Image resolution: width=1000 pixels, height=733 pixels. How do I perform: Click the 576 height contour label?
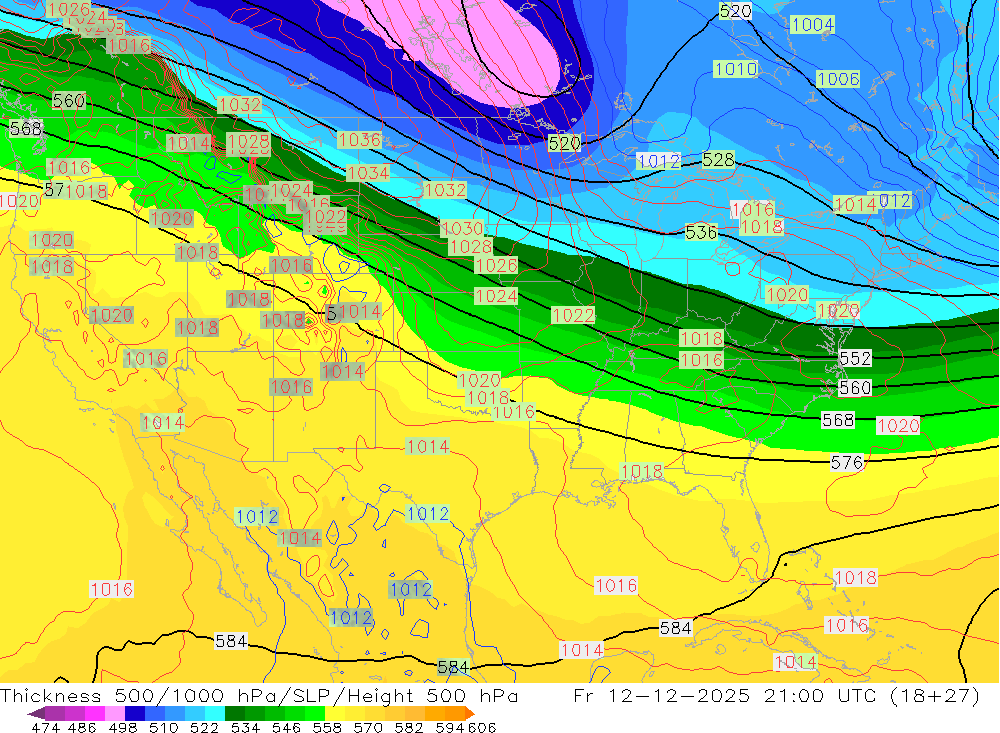(x=847, y=463)
